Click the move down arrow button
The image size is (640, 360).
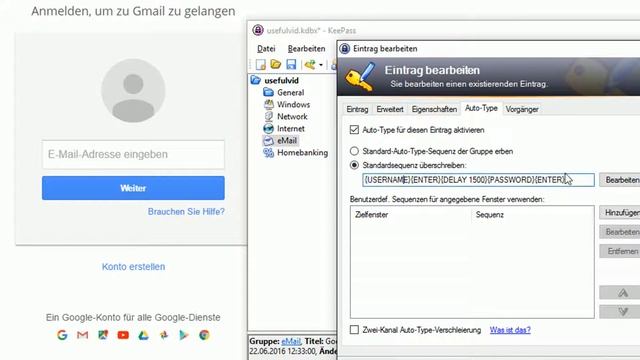(621, 311)
